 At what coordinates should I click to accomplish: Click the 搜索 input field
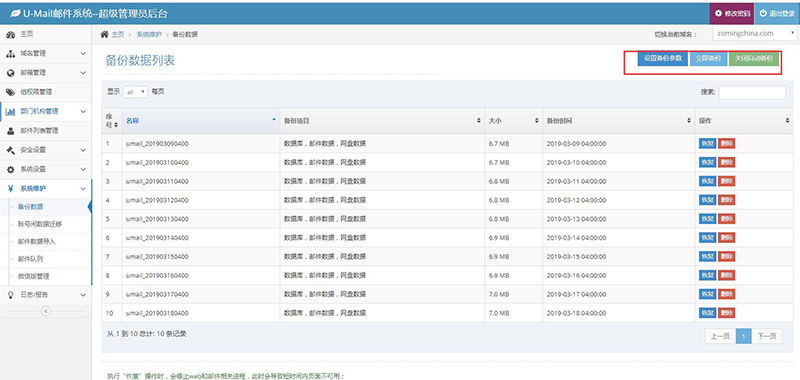(752, 92)
